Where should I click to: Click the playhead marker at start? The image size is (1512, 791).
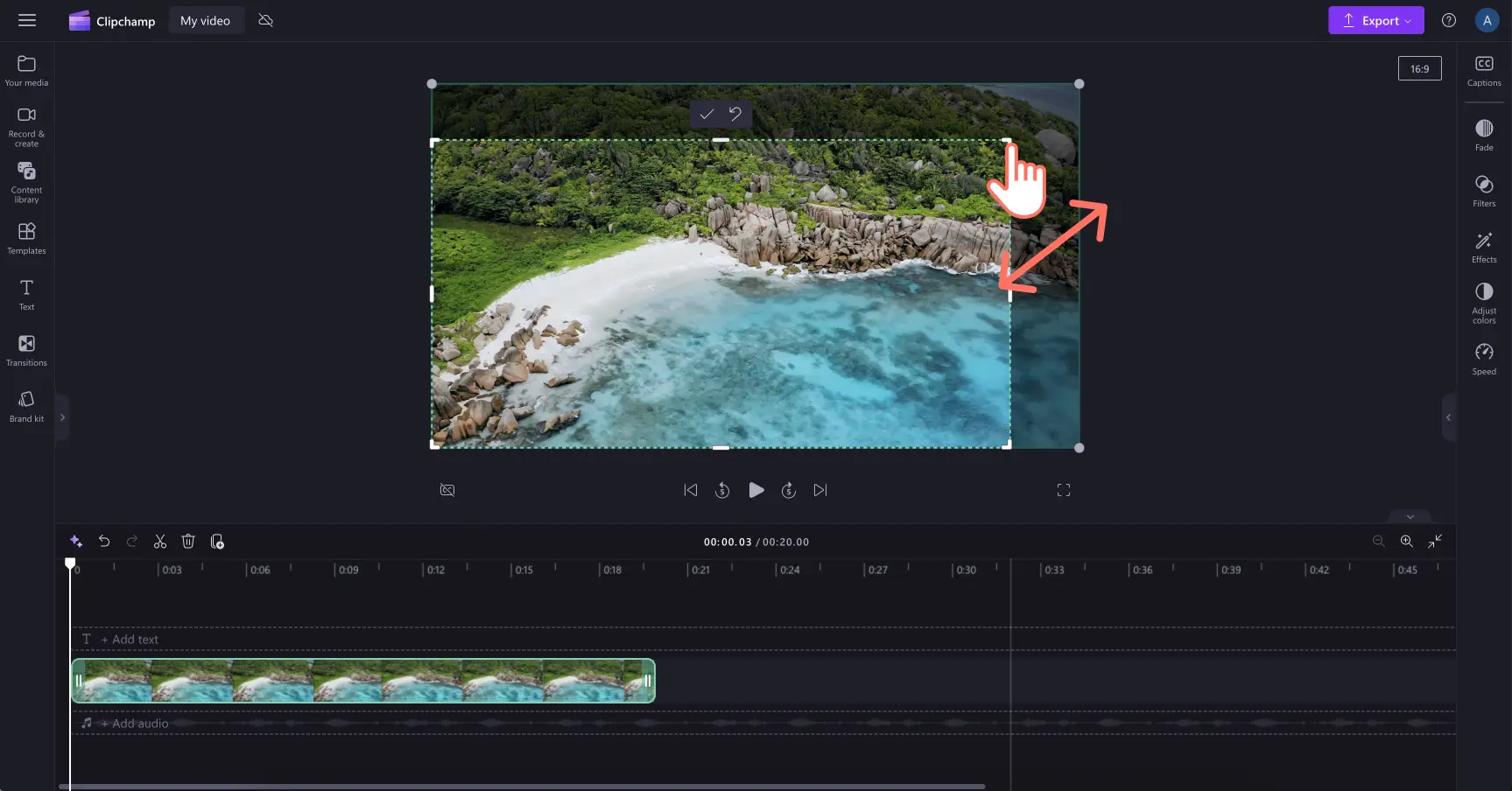[x=70, y=564]
